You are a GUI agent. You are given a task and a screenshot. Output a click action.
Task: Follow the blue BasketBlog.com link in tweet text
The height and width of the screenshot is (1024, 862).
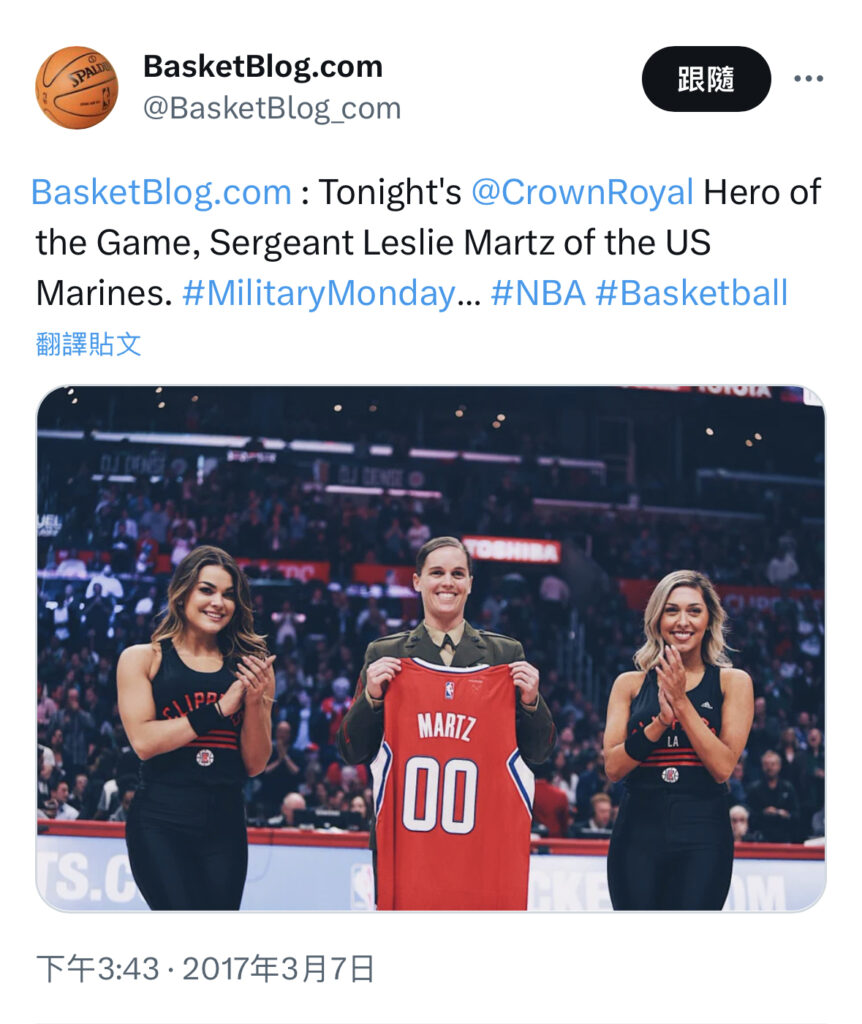point(161,191)
